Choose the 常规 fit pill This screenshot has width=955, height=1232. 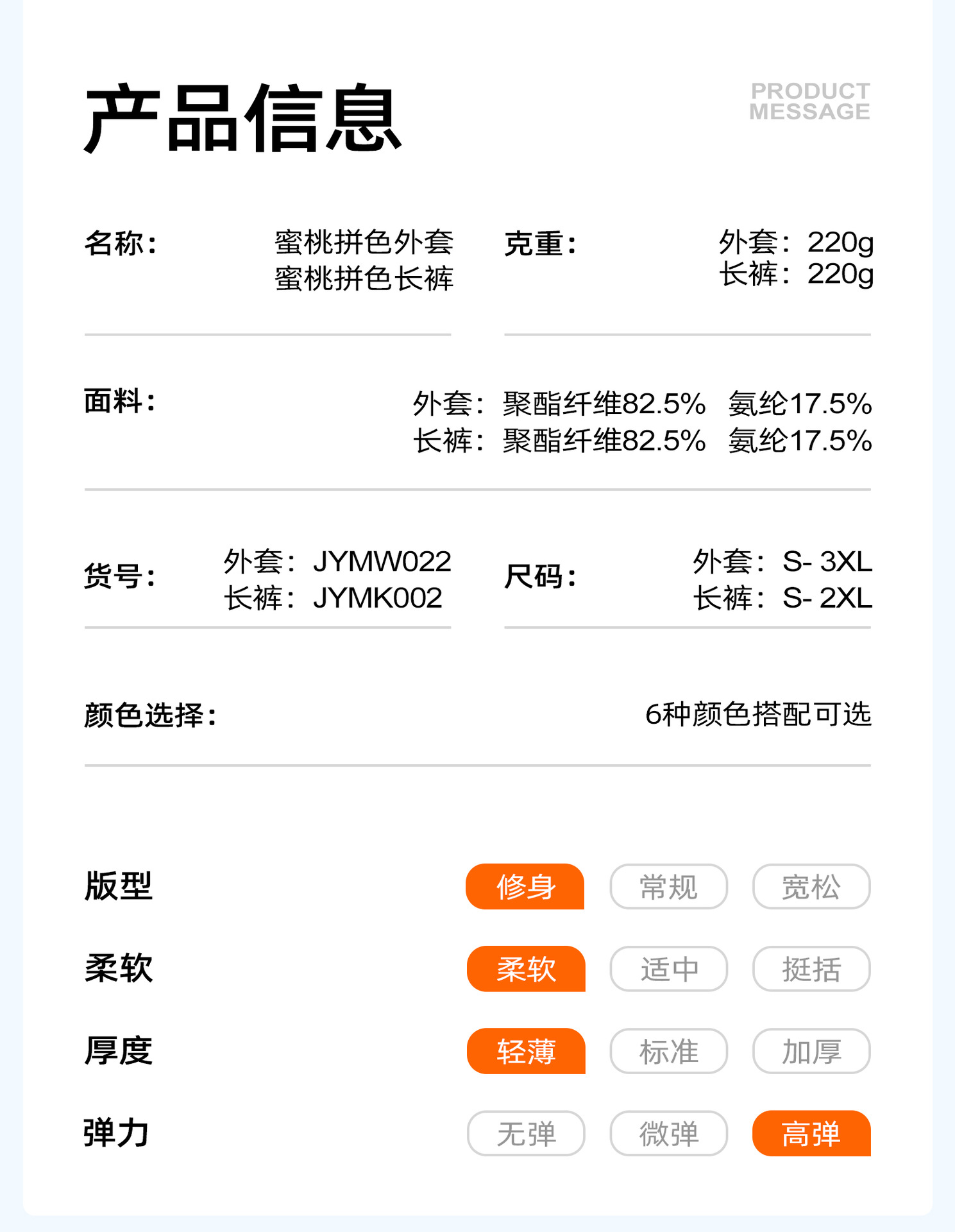668,887
